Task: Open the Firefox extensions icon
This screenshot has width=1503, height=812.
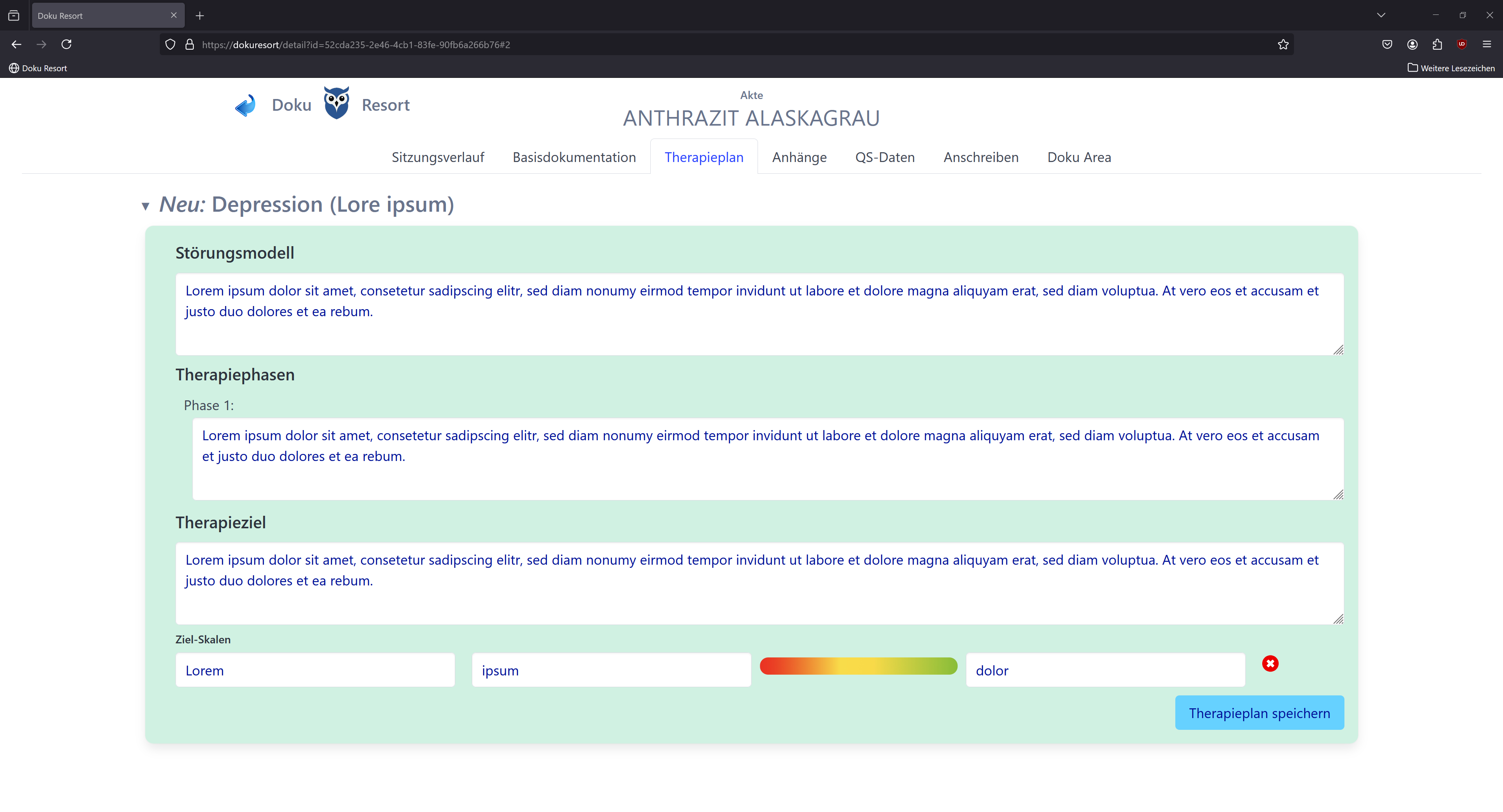Action: pos(1437,44)
